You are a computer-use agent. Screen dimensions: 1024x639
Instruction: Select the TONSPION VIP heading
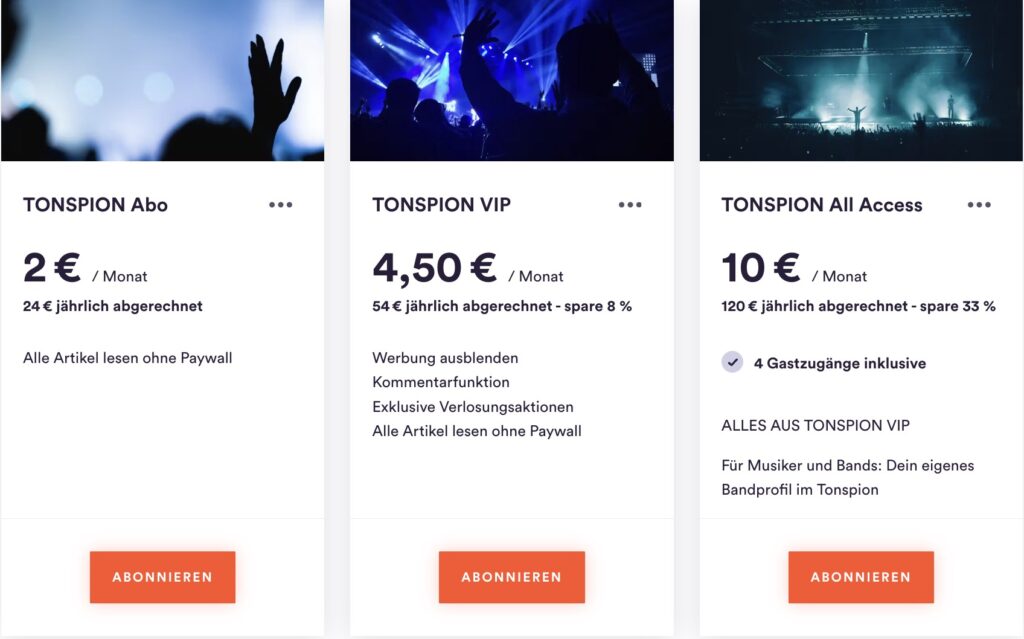[x=441, y=205]
